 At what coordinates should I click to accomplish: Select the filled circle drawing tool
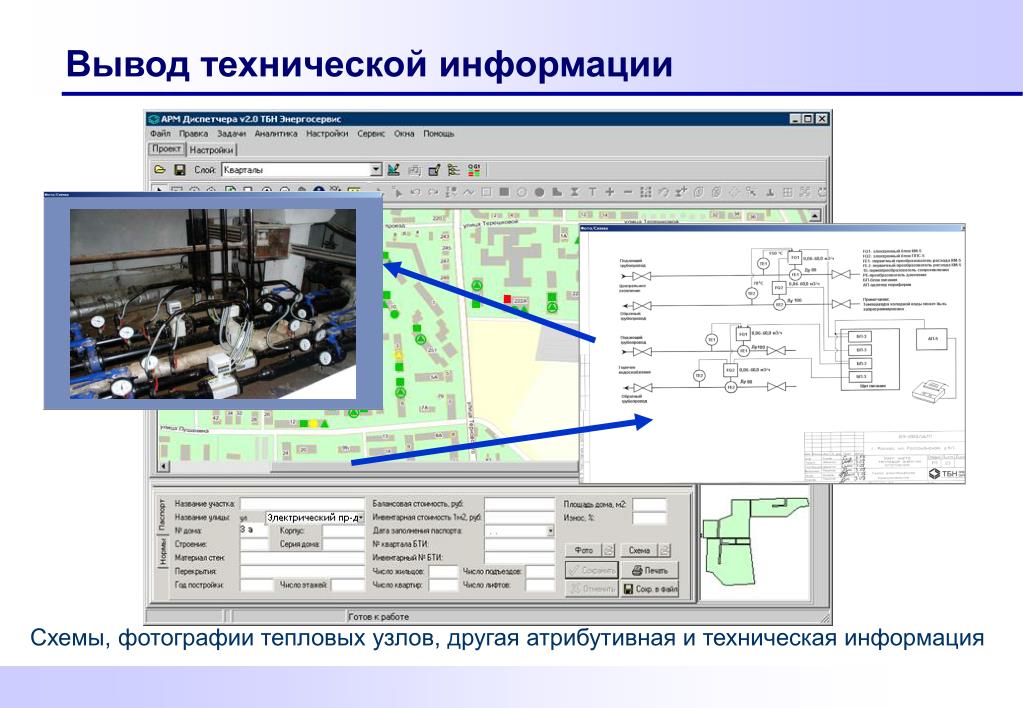click(x=539, y=192)
